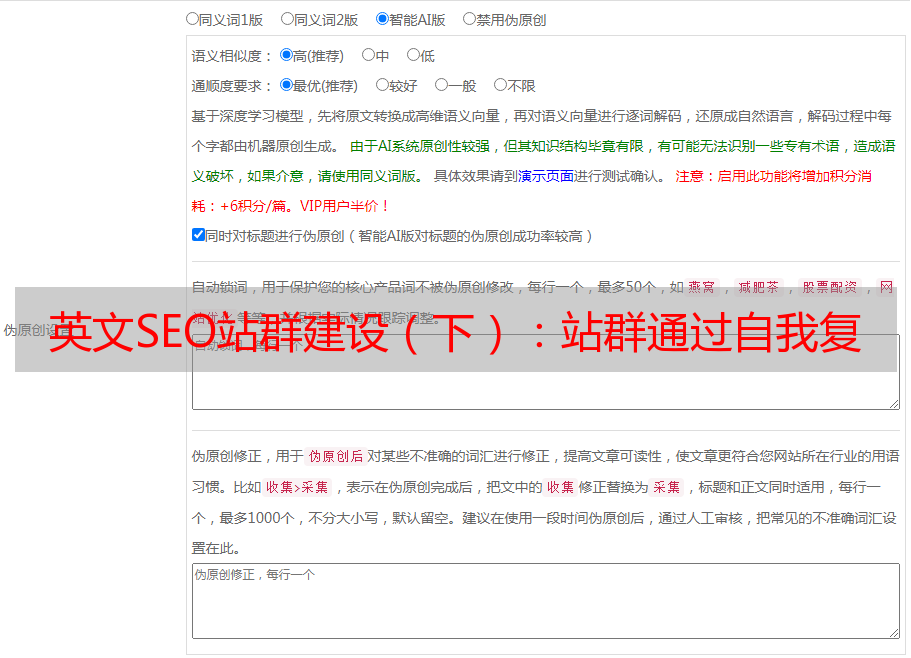Grab the 自动锁词 textarea resize handle
The height and width of the screenshot is (658, 911).
[x=894, y=404]
